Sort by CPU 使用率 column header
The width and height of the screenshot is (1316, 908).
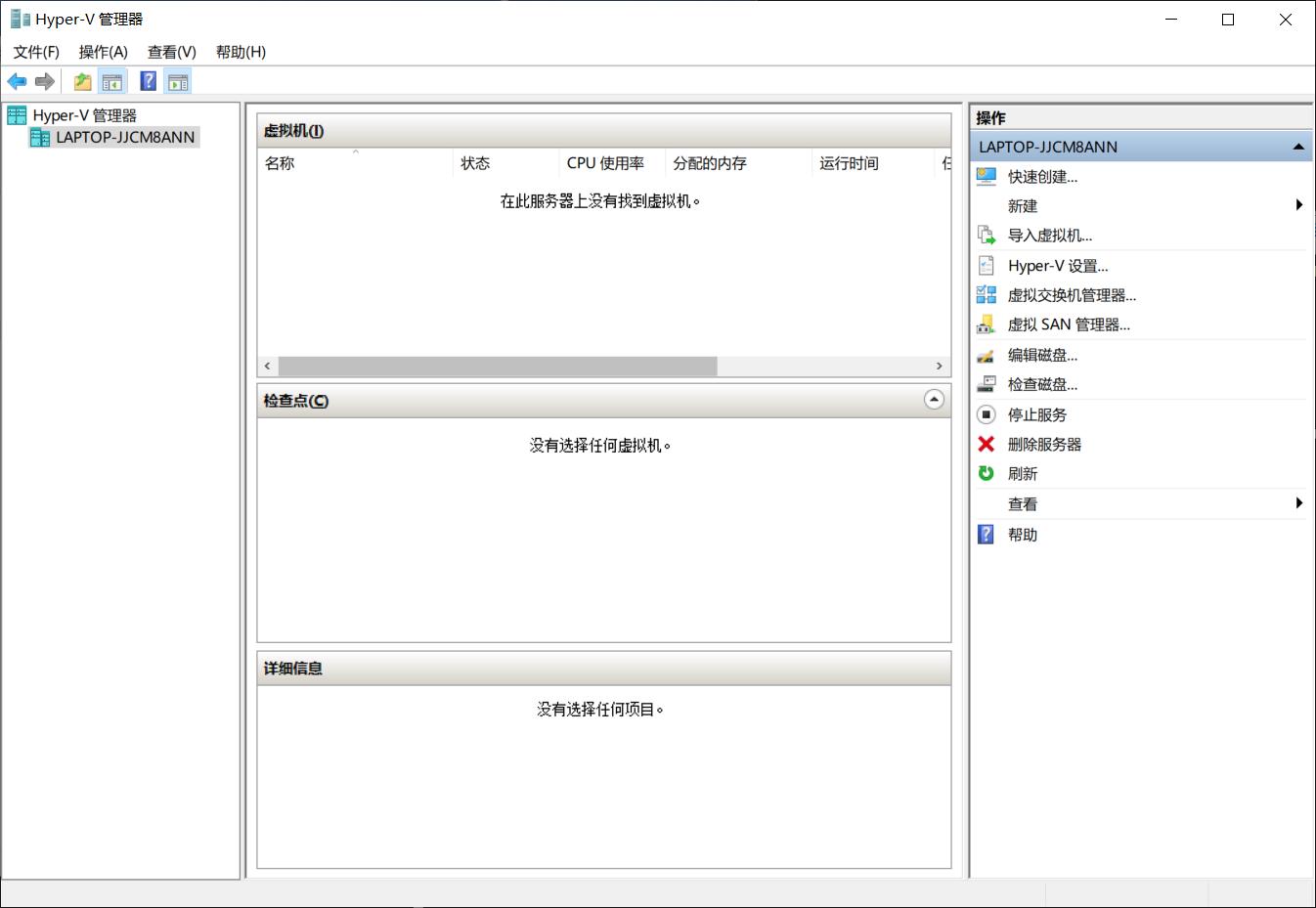point(612,163)
